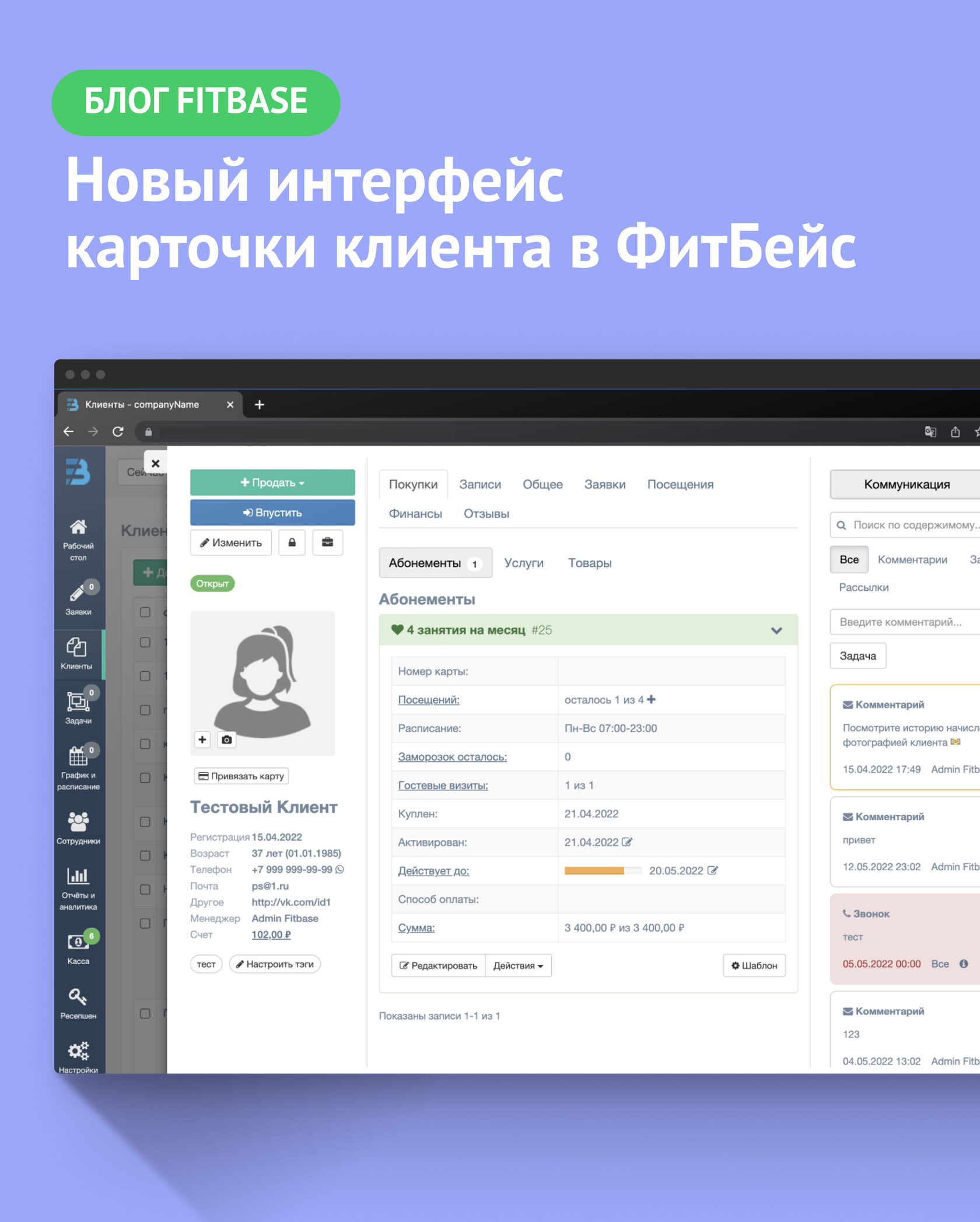The height and width of the screenshot is (1222, 980).
Task: Open the Продать dropdown
Action: 272,482
